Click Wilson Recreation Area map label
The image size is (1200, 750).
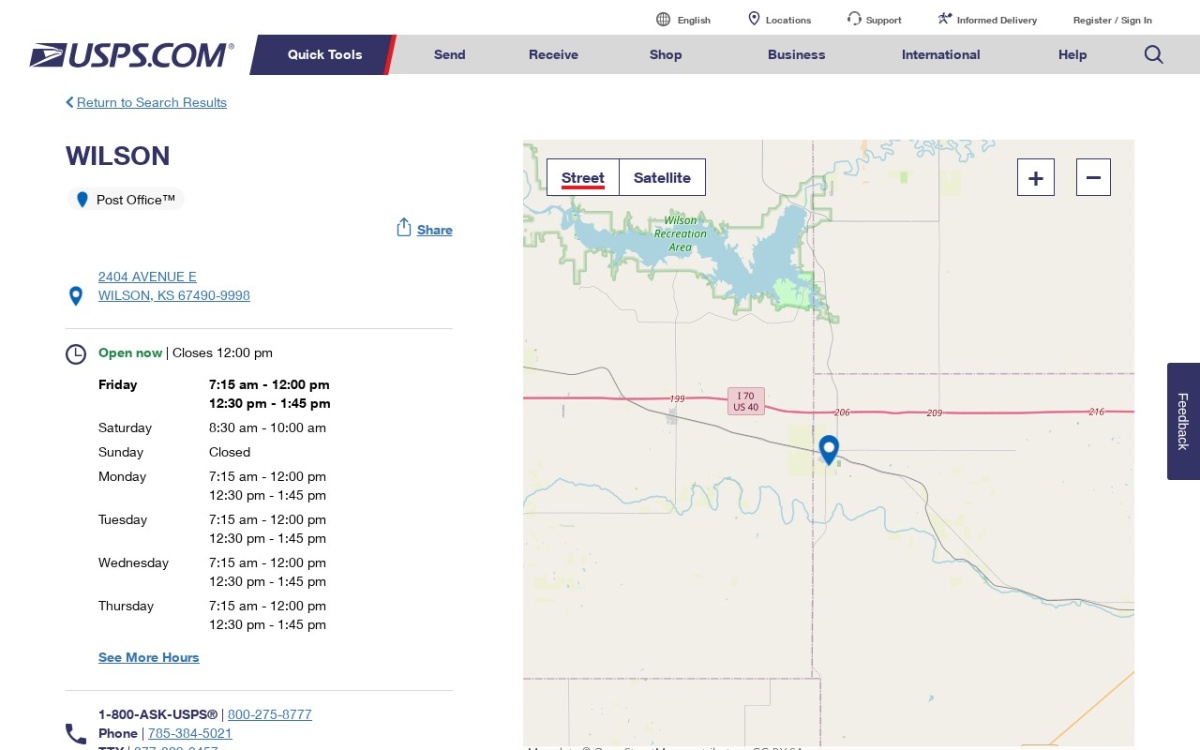point(680,234)
